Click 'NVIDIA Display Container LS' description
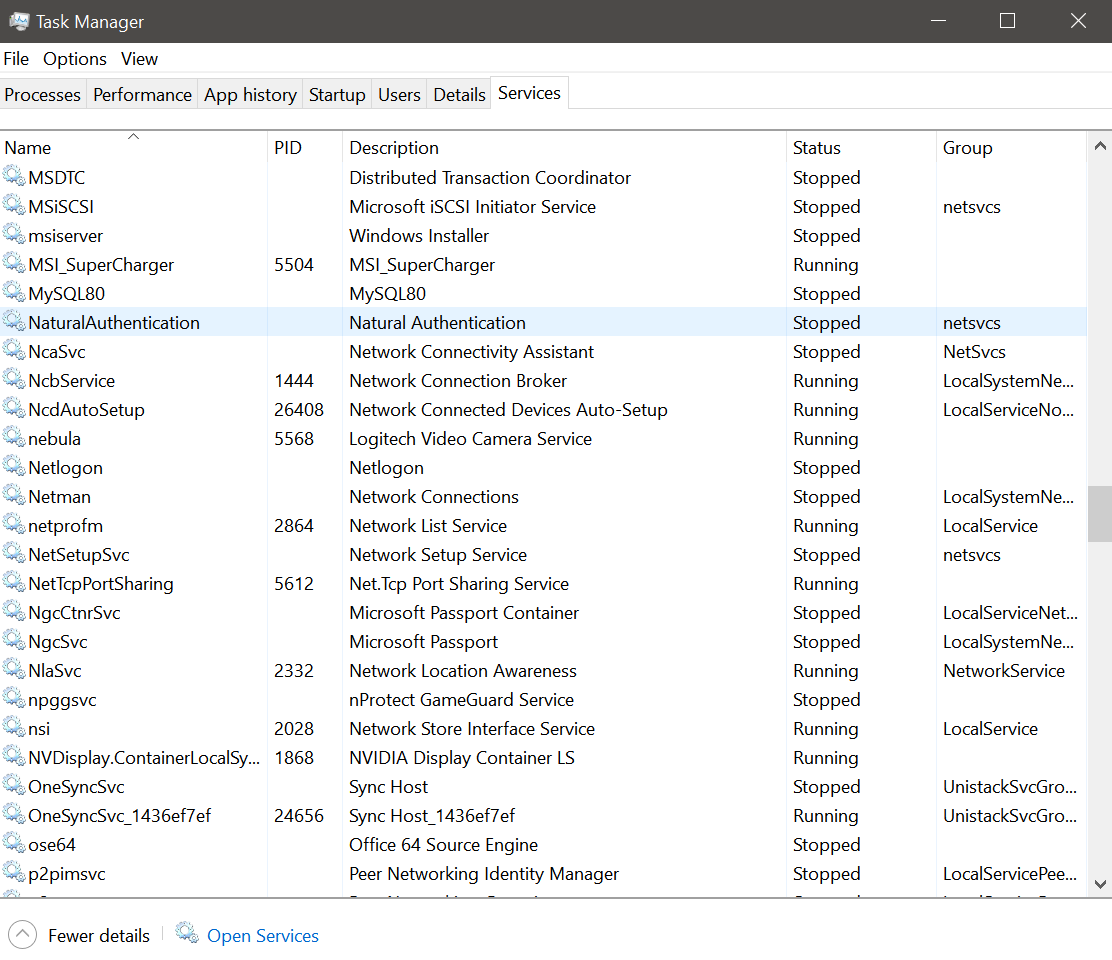 [x=462, y=758]
